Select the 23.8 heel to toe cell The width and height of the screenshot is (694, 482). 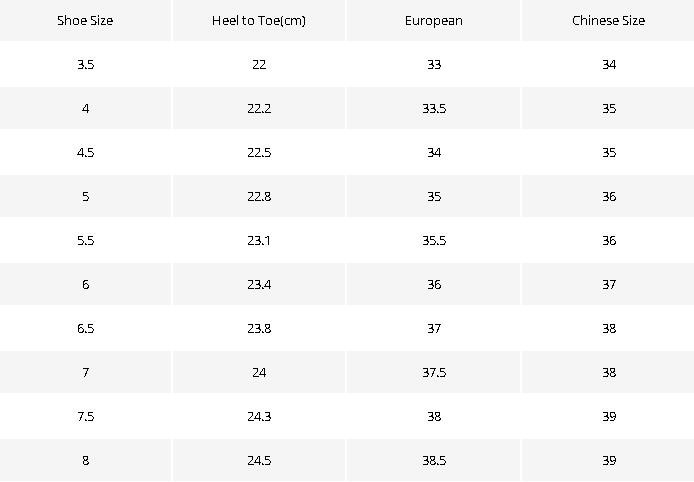click(x=259, y=328)
